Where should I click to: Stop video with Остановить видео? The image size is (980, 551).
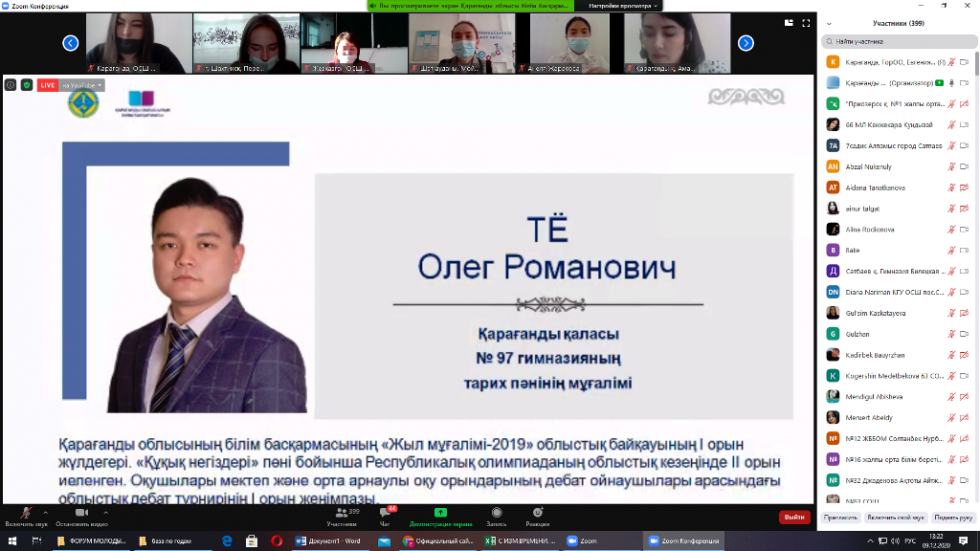coord(81,514)
